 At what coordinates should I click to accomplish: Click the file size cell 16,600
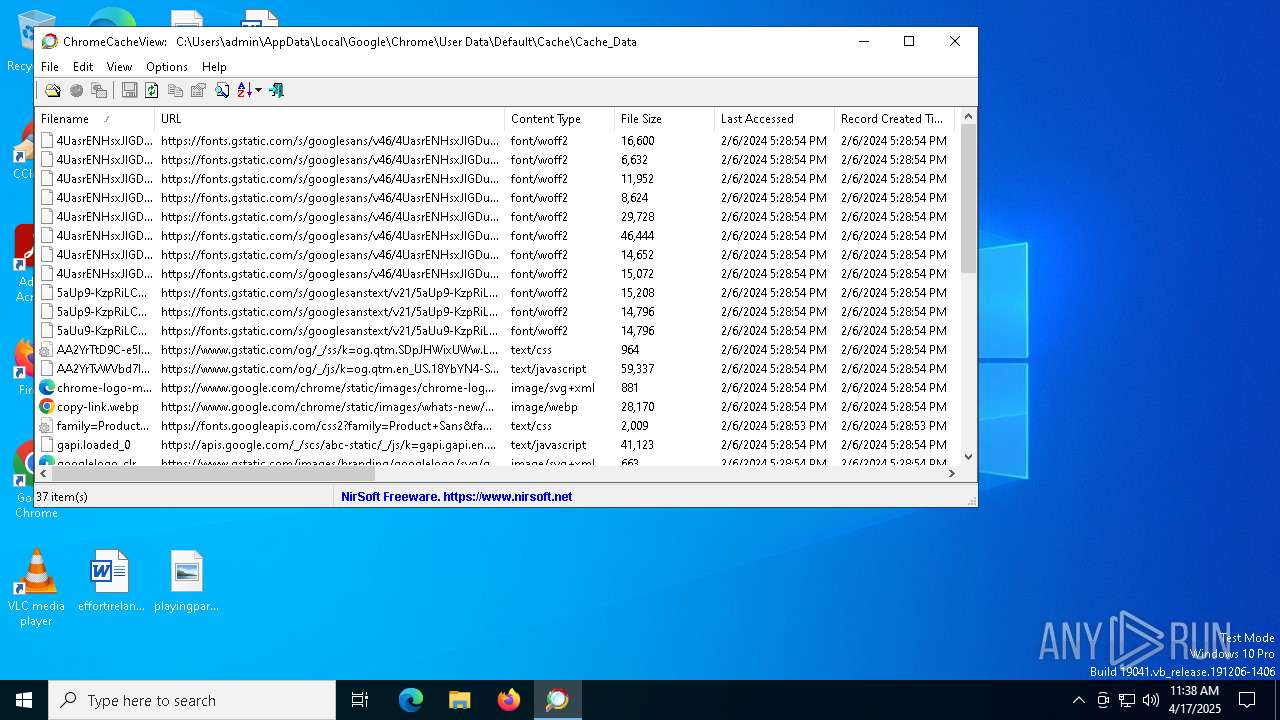click(x=638, y=141)
